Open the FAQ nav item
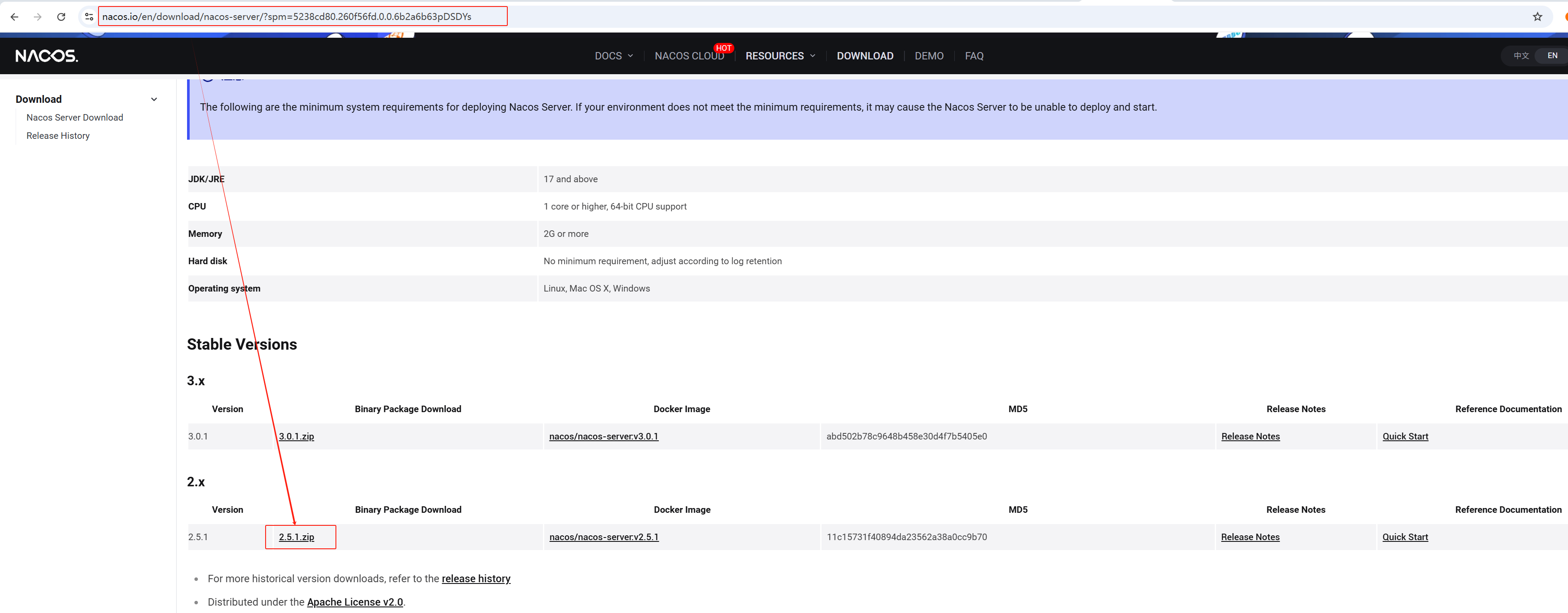The height and width of the screenshot is (613, 1568). click(x=974, y=56)
